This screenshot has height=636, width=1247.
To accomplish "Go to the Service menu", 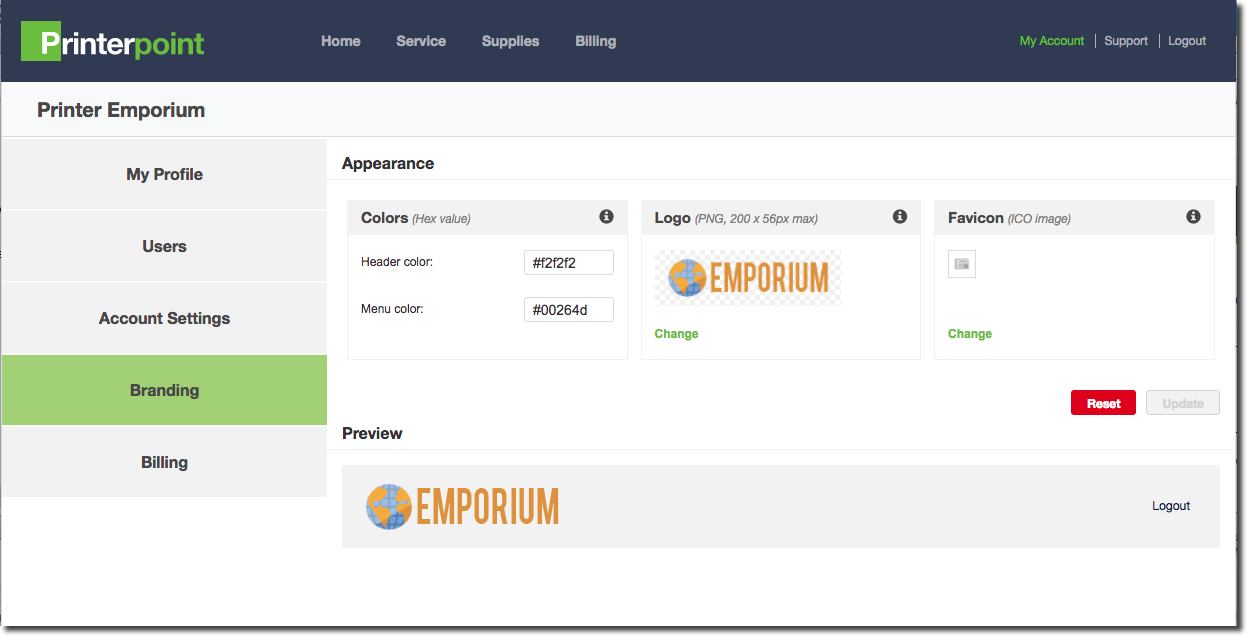I will (x=421, y=41).
